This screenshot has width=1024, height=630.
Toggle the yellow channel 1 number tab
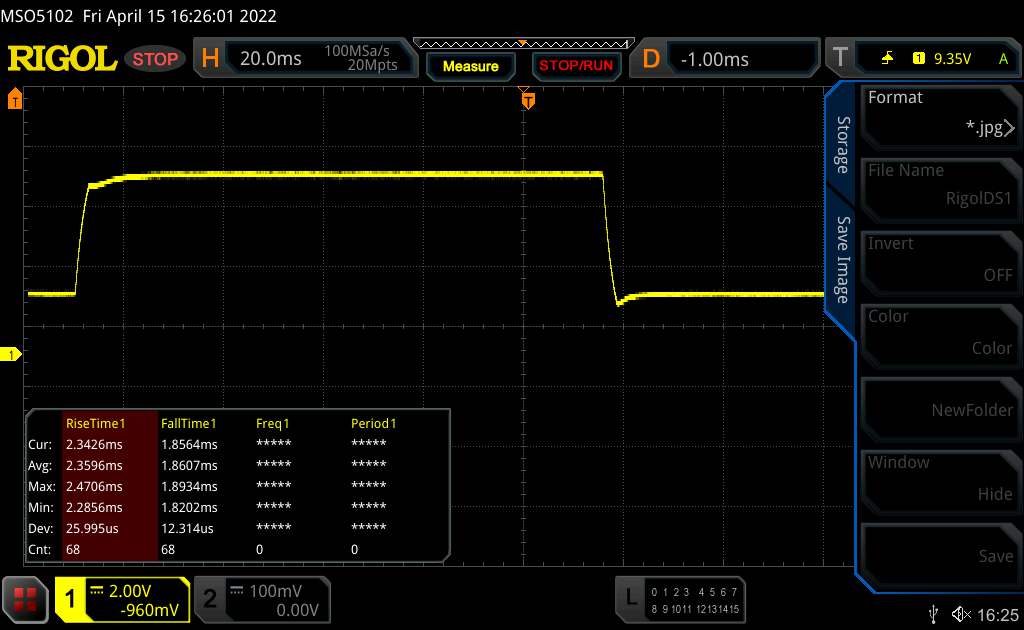(x=71, y=599)
